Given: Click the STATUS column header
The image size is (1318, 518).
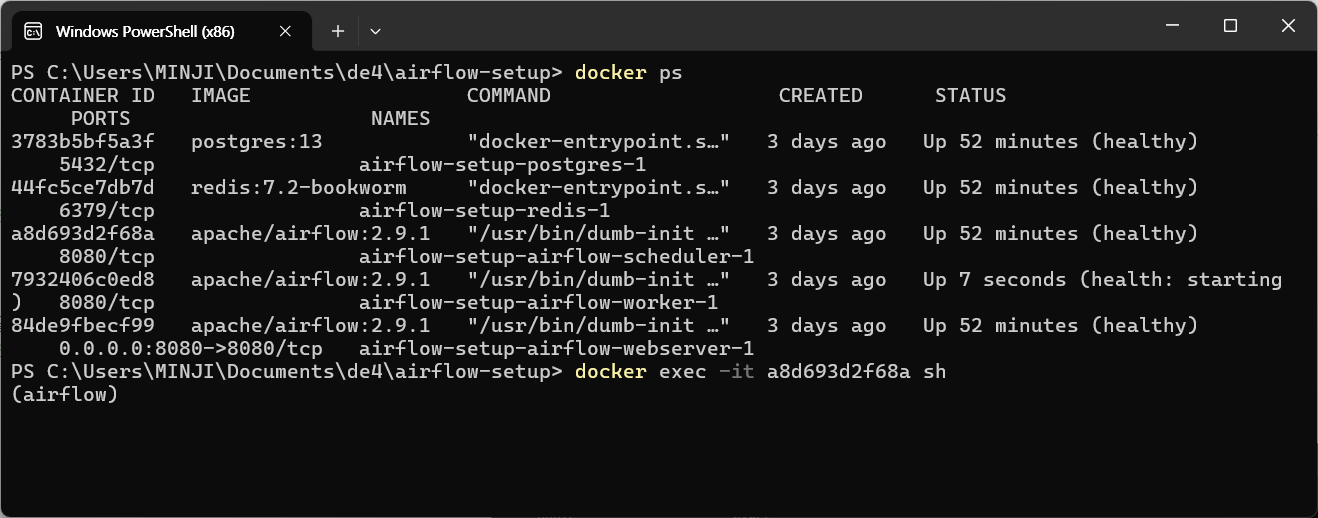Looking at the screenshot, I should 970,95.
